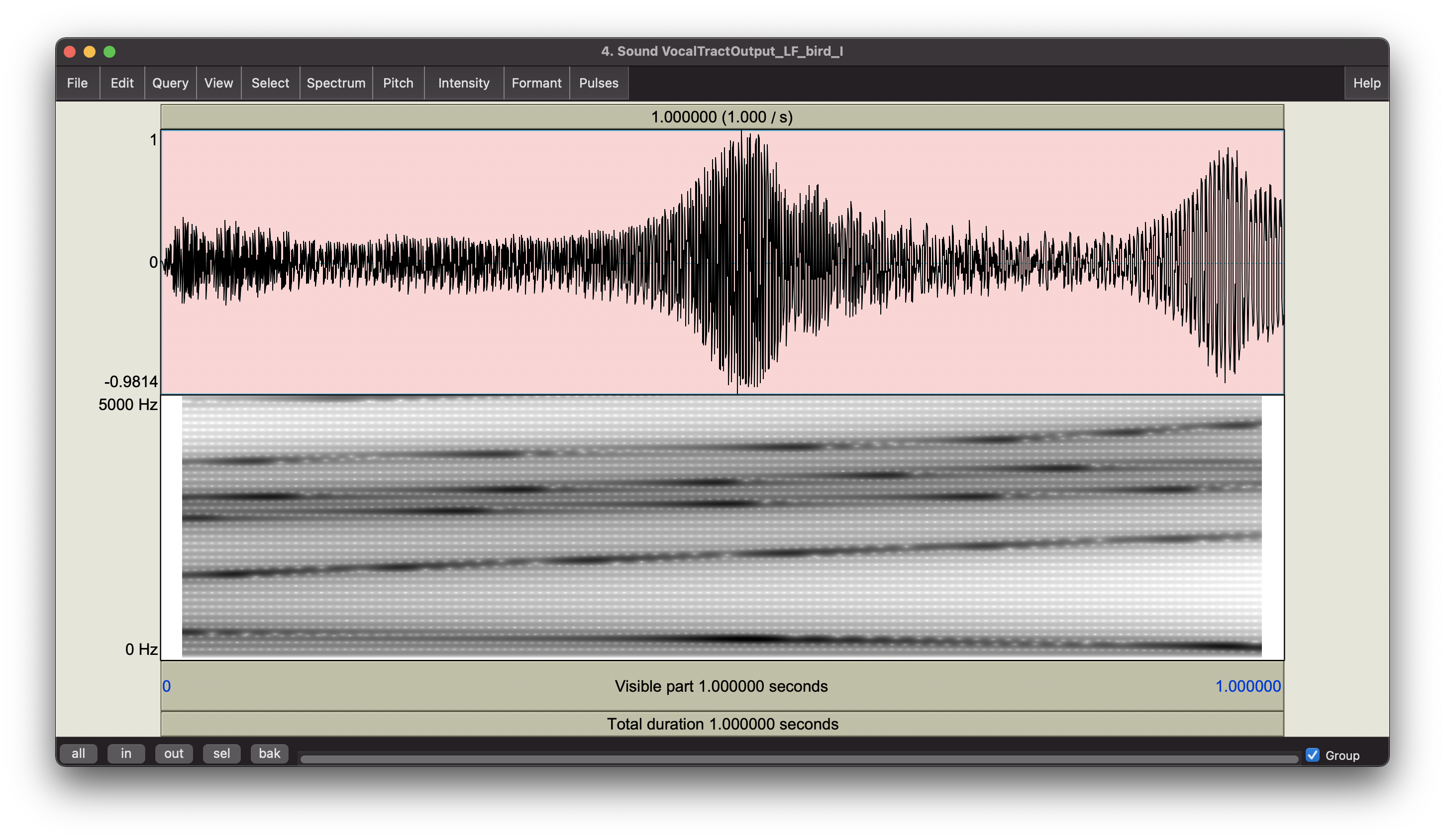Open the File menu
1445x840 pixels.
[x=78, y=83]
